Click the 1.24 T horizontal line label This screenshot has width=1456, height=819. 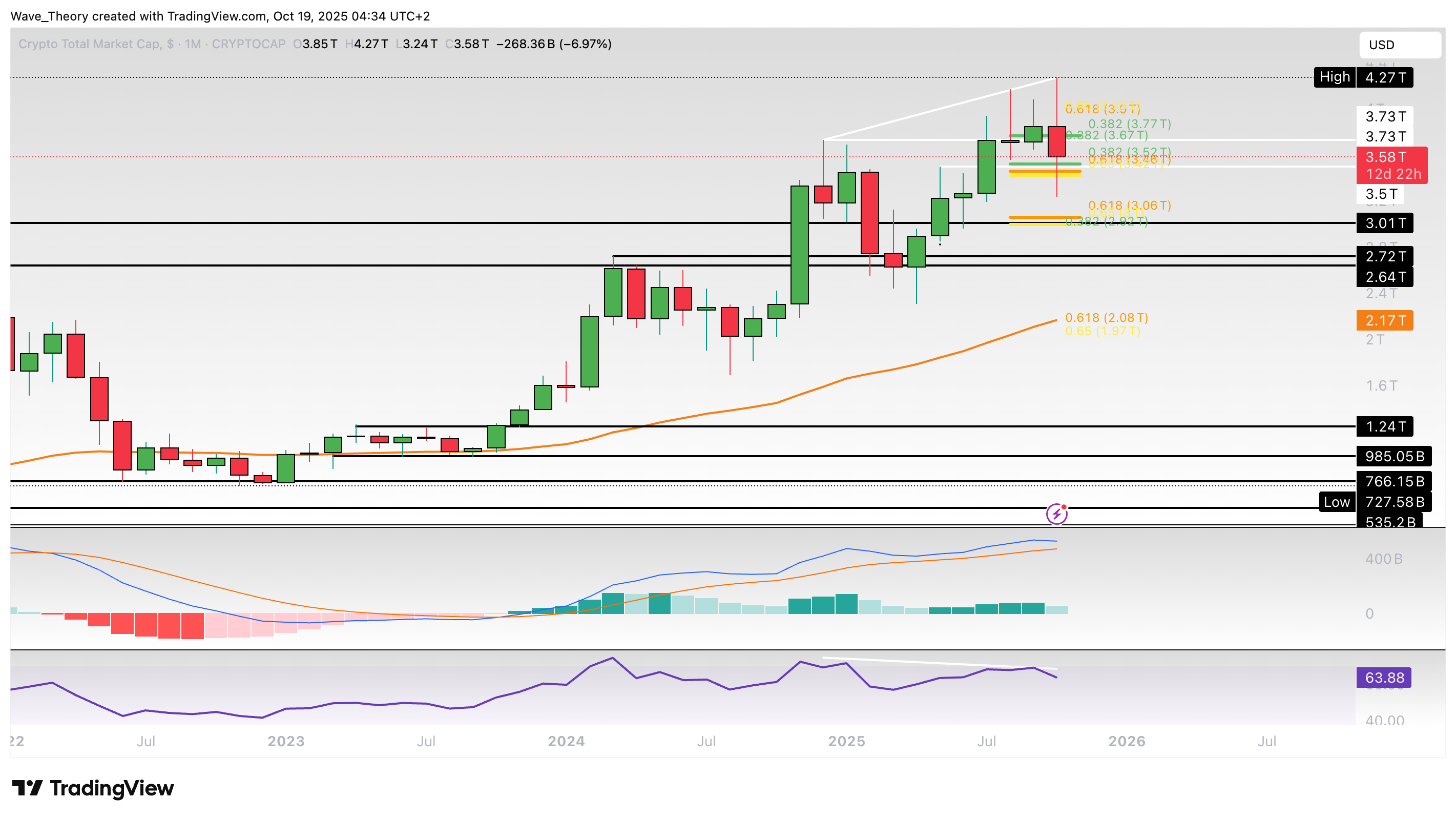(1384, 426)
